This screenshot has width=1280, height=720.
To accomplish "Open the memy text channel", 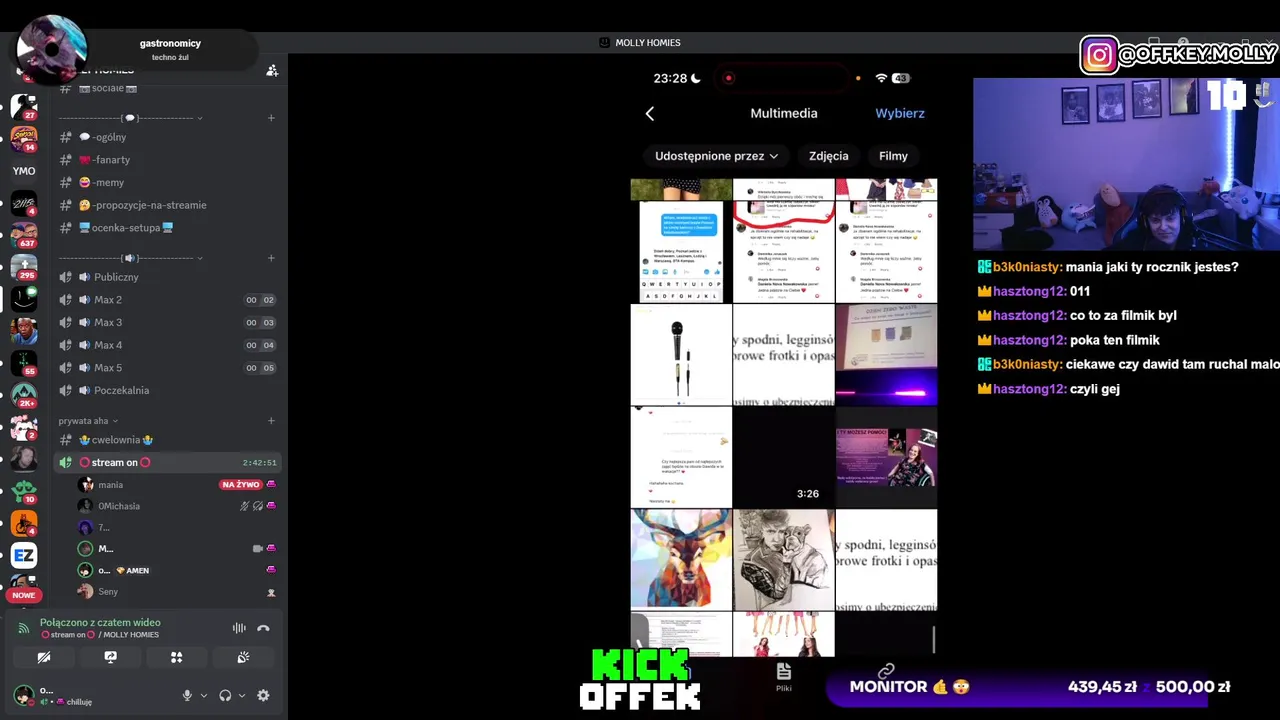I will (166, 182).
